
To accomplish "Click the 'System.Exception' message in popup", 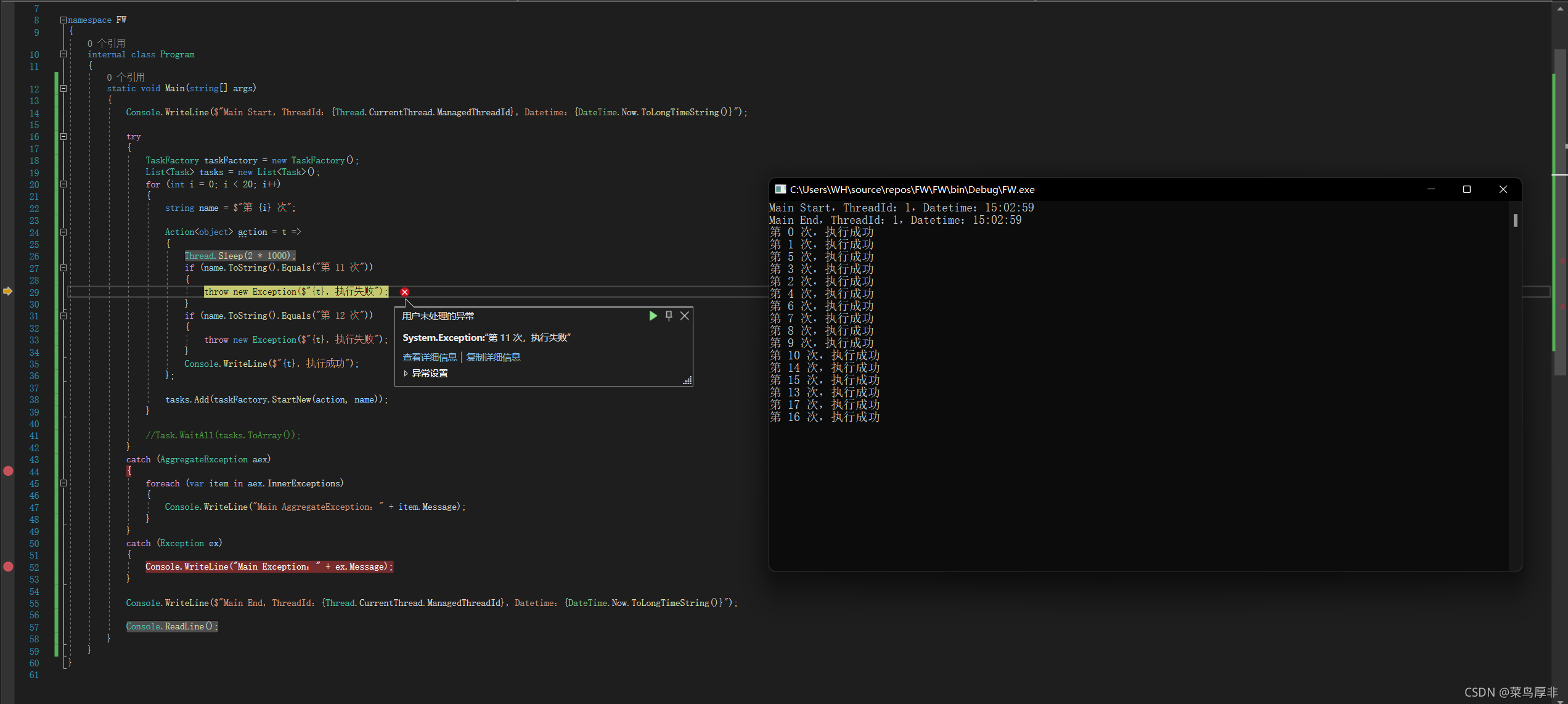I will (486, 337).
